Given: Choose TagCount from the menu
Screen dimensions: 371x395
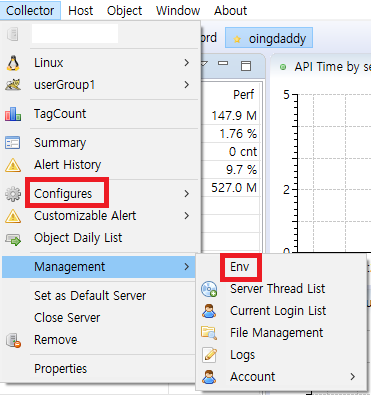Looking at the screenshot, I should [x=100, y=114].
